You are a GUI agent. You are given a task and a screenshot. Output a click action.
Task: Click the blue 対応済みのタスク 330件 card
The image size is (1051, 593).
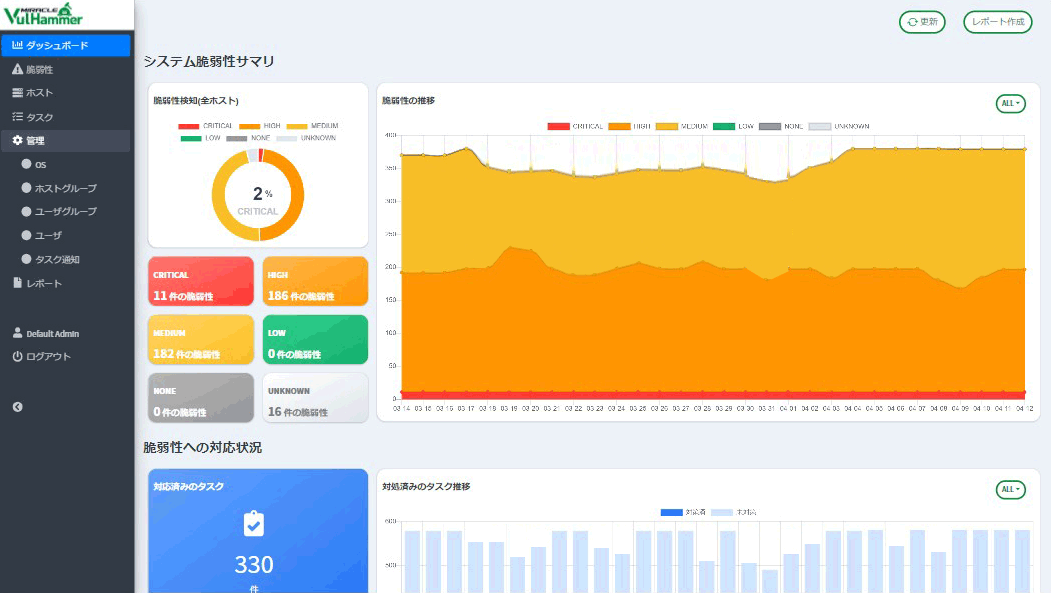(254, 531)
